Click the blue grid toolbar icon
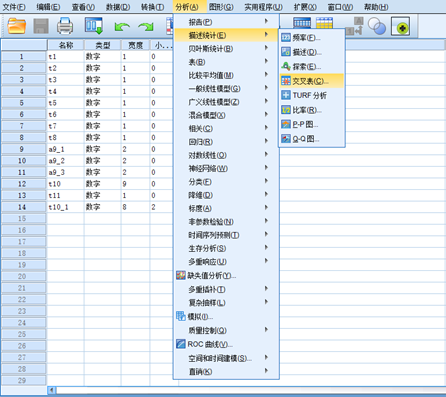The image size is (446, 397). click(x=302, y=23)
